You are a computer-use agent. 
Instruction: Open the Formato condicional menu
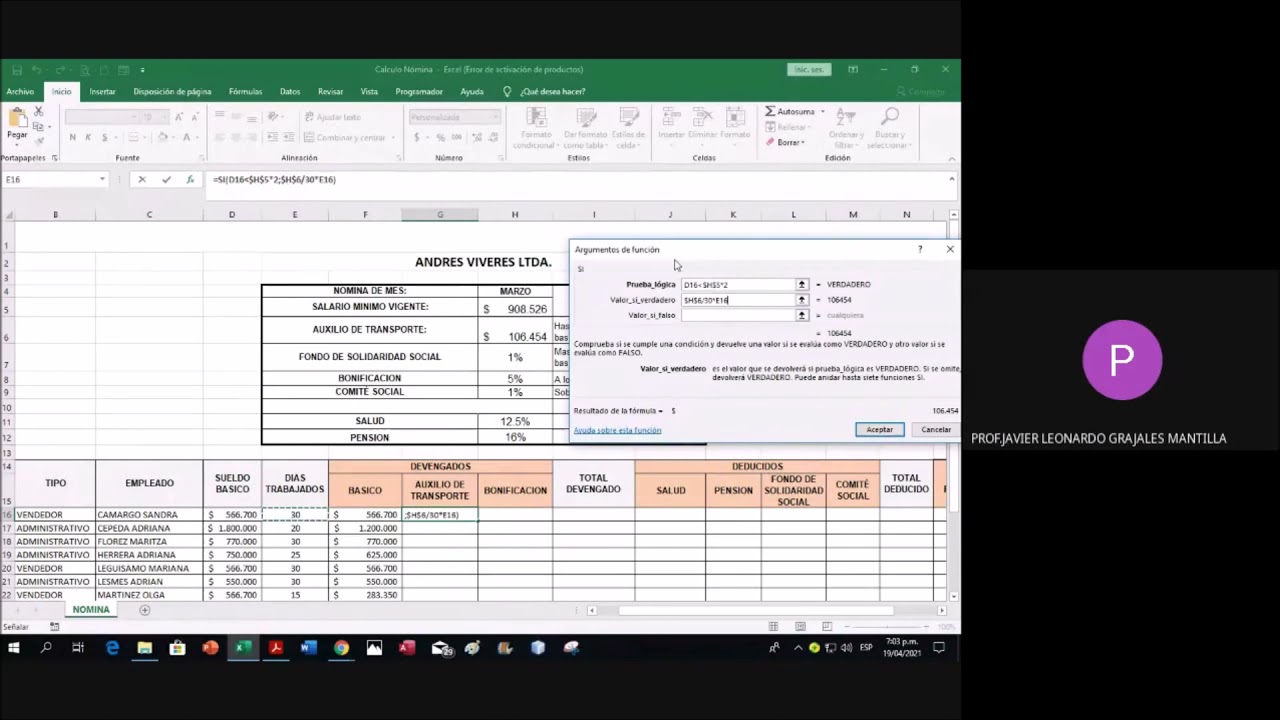(x=535, y=128)
